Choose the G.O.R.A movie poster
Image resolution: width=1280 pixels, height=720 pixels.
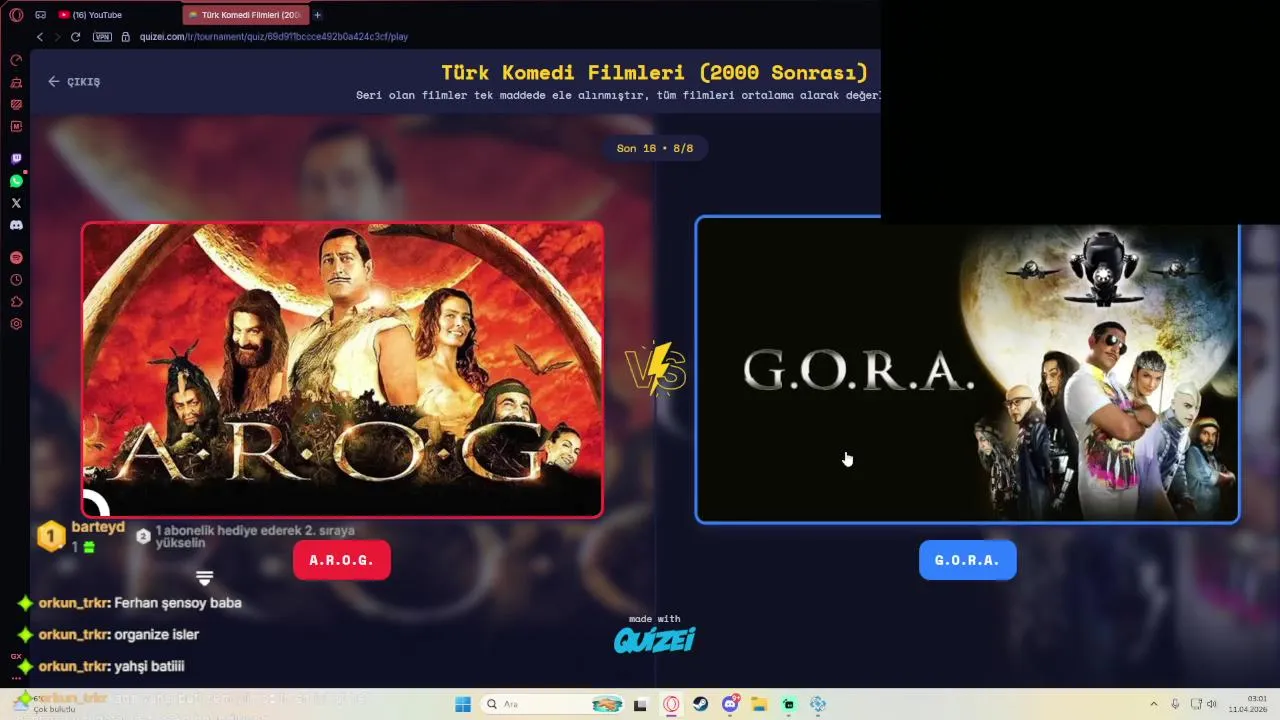(x=967, y=369)
